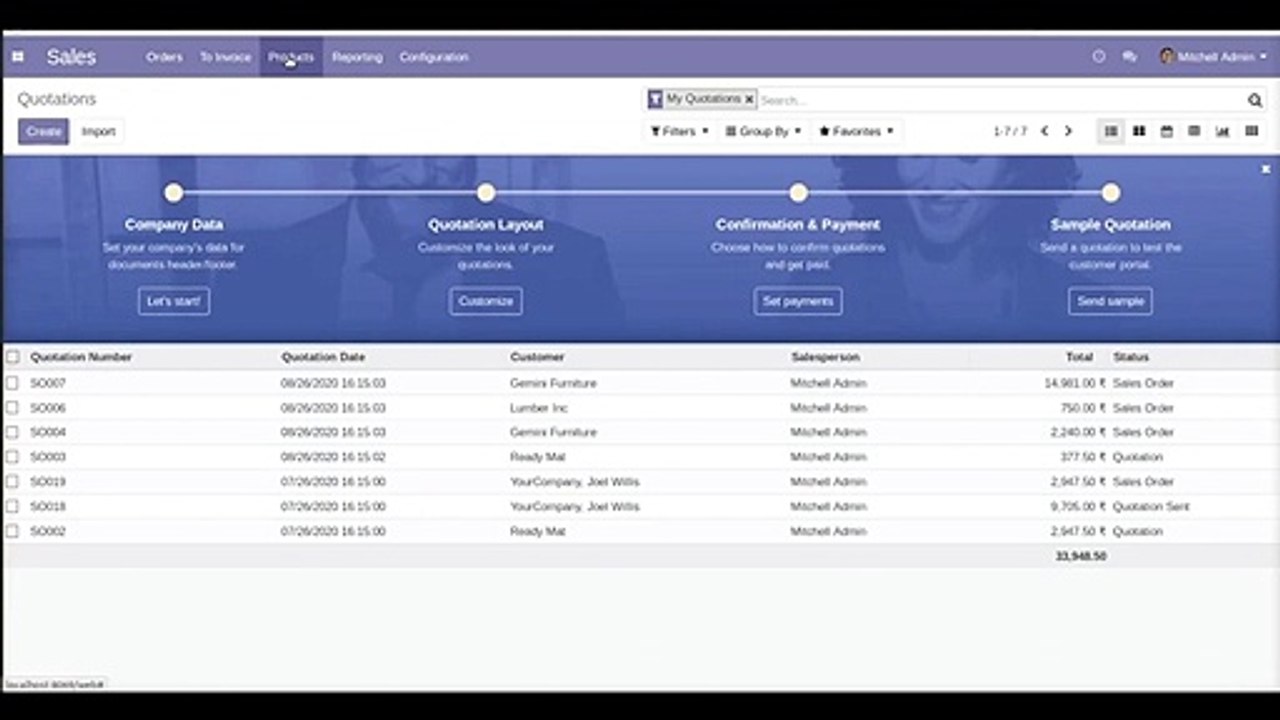Screen dimensions: 1280x720
Task: Click the funnel icon on the filter facet
Action: click(x=655, y=99)
